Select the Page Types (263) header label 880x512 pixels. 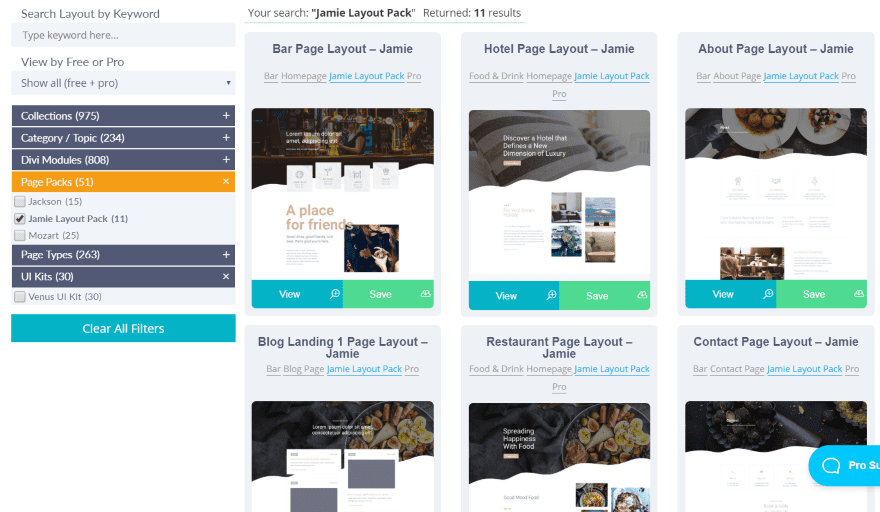pos(61,255)
